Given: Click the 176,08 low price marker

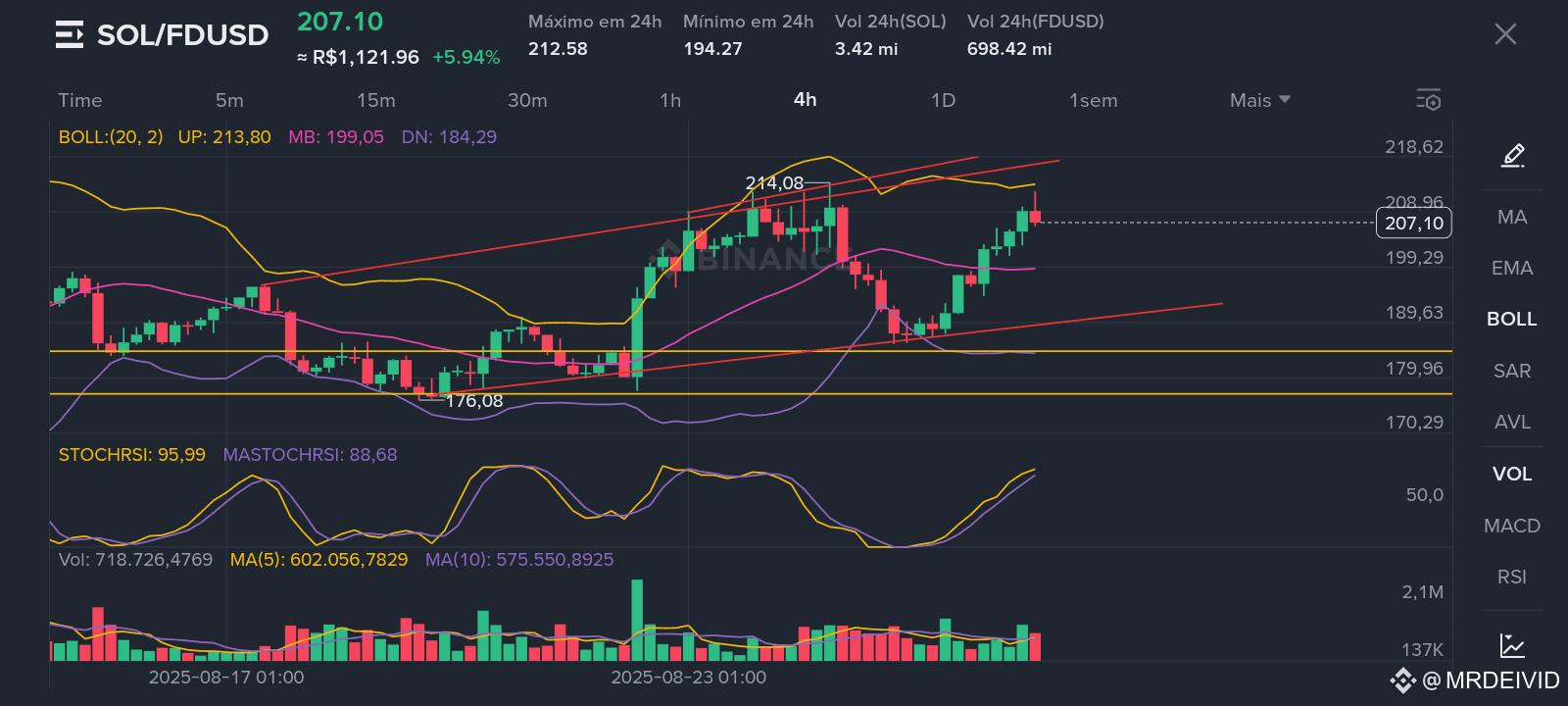Looking at the screenshot, I should (474, 401).
